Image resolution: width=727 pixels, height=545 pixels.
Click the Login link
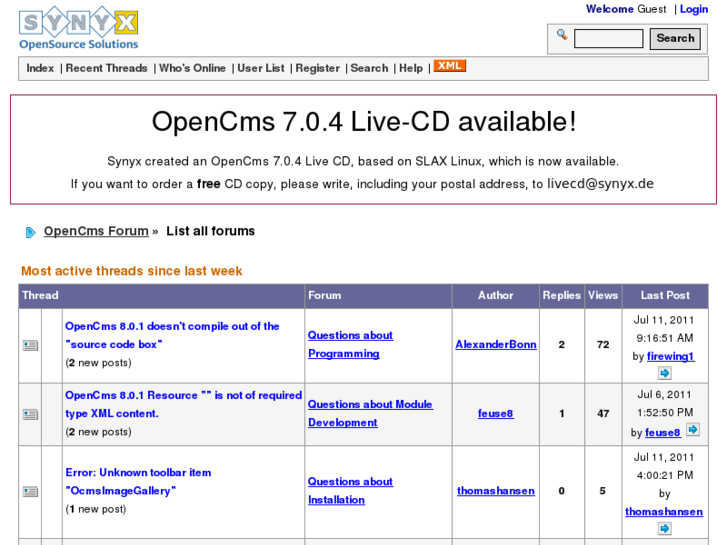tap(694, 9)
